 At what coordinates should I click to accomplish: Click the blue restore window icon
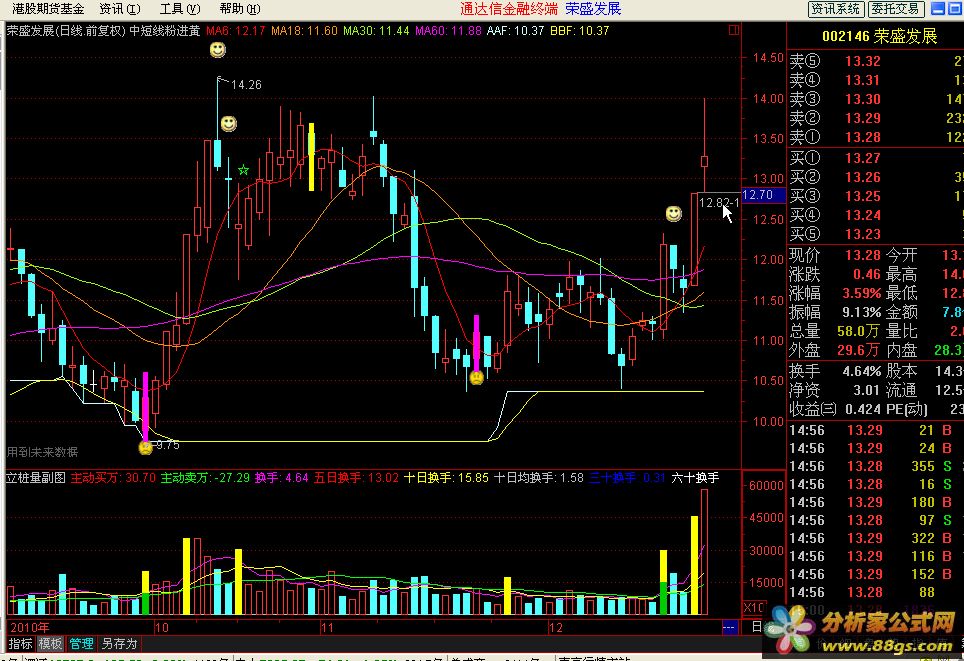pos(955,9)
